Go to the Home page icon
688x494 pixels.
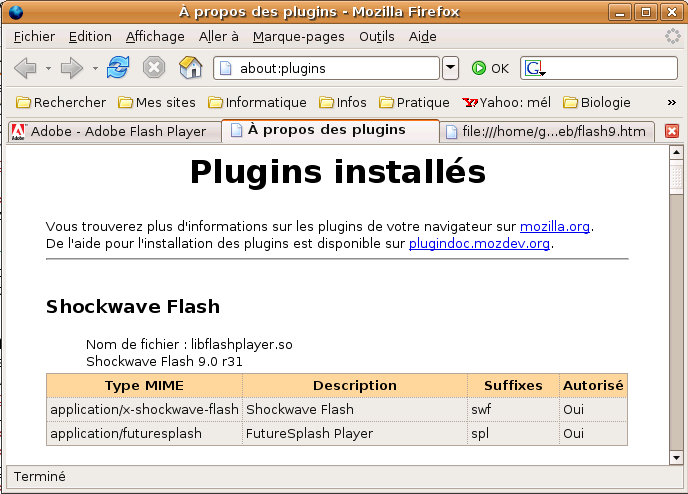tap(190, 68)
